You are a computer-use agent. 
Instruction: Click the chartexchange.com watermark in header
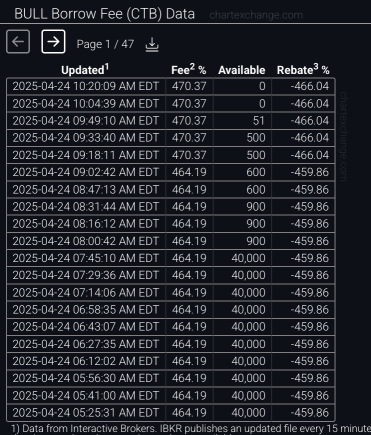coord(256,15)
